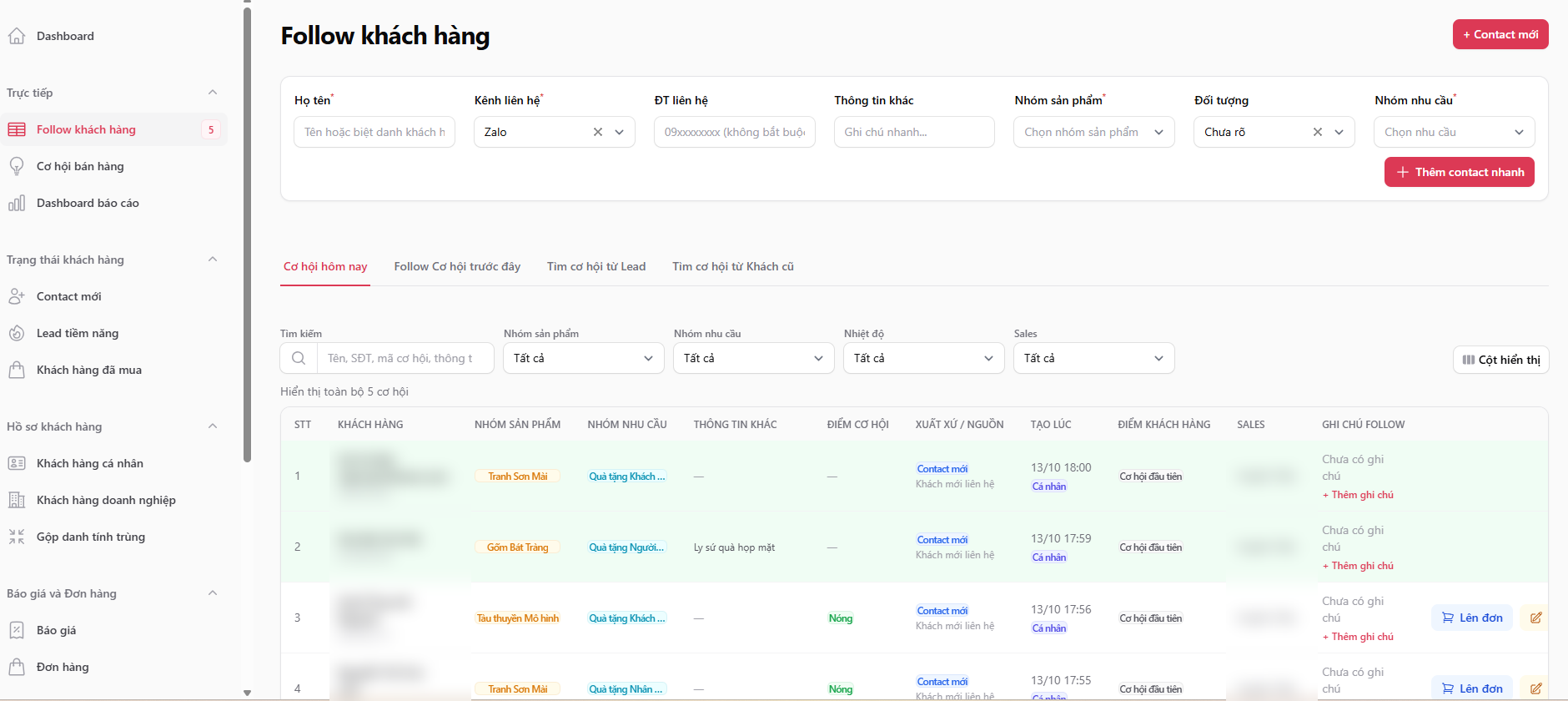The height and width of the screenshot is (701, 1568).
Task: Click the ĐT liên hệ phone input field
Action: point(735,132)
